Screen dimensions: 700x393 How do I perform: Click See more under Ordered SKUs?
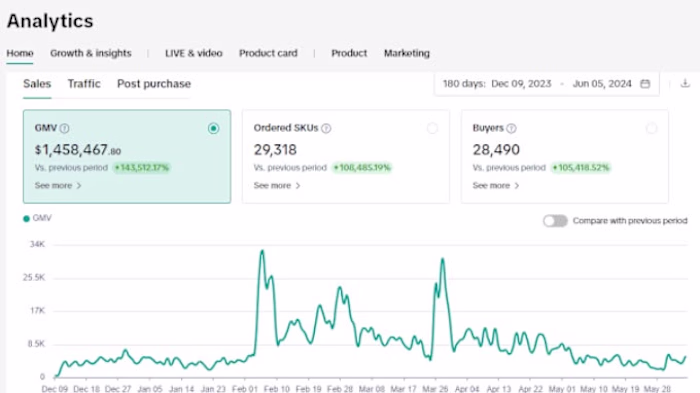(277, 185)
